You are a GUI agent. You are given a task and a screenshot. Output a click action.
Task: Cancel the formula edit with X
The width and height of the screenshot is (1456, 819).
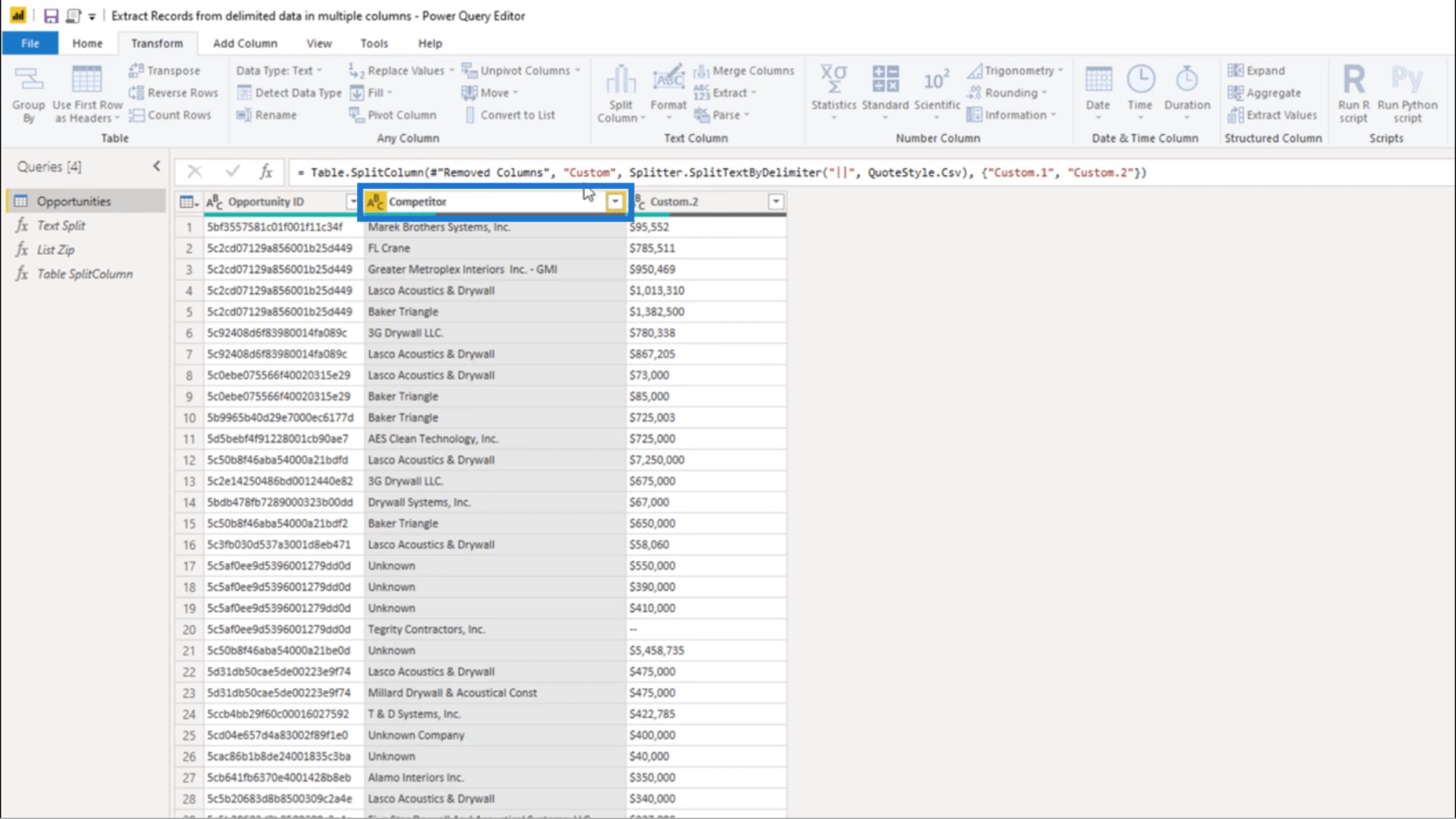(x=195, y=172)
